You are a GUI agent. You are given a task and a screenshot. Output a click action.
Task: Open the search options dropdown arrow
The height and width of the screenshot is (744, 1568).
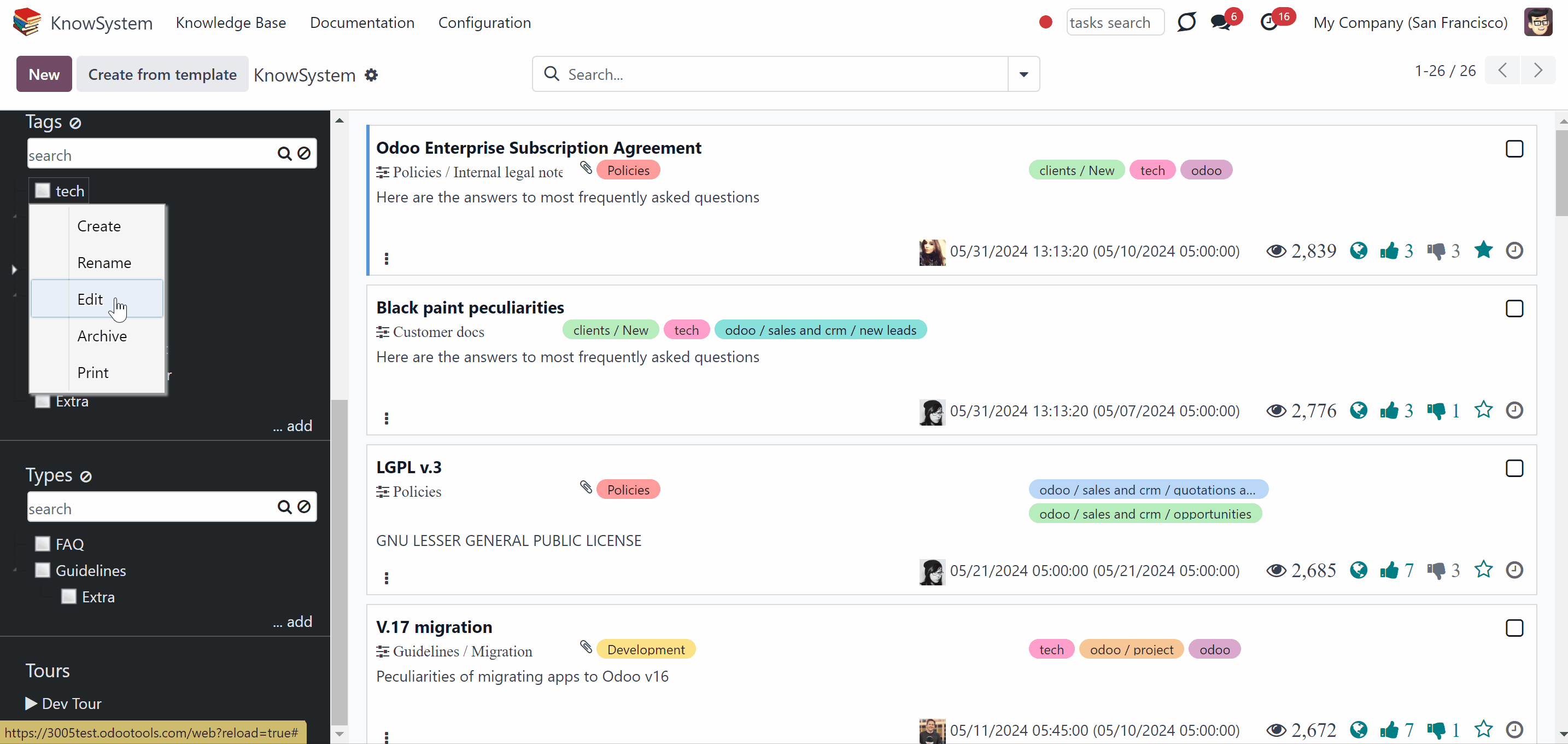[1024, 74]
